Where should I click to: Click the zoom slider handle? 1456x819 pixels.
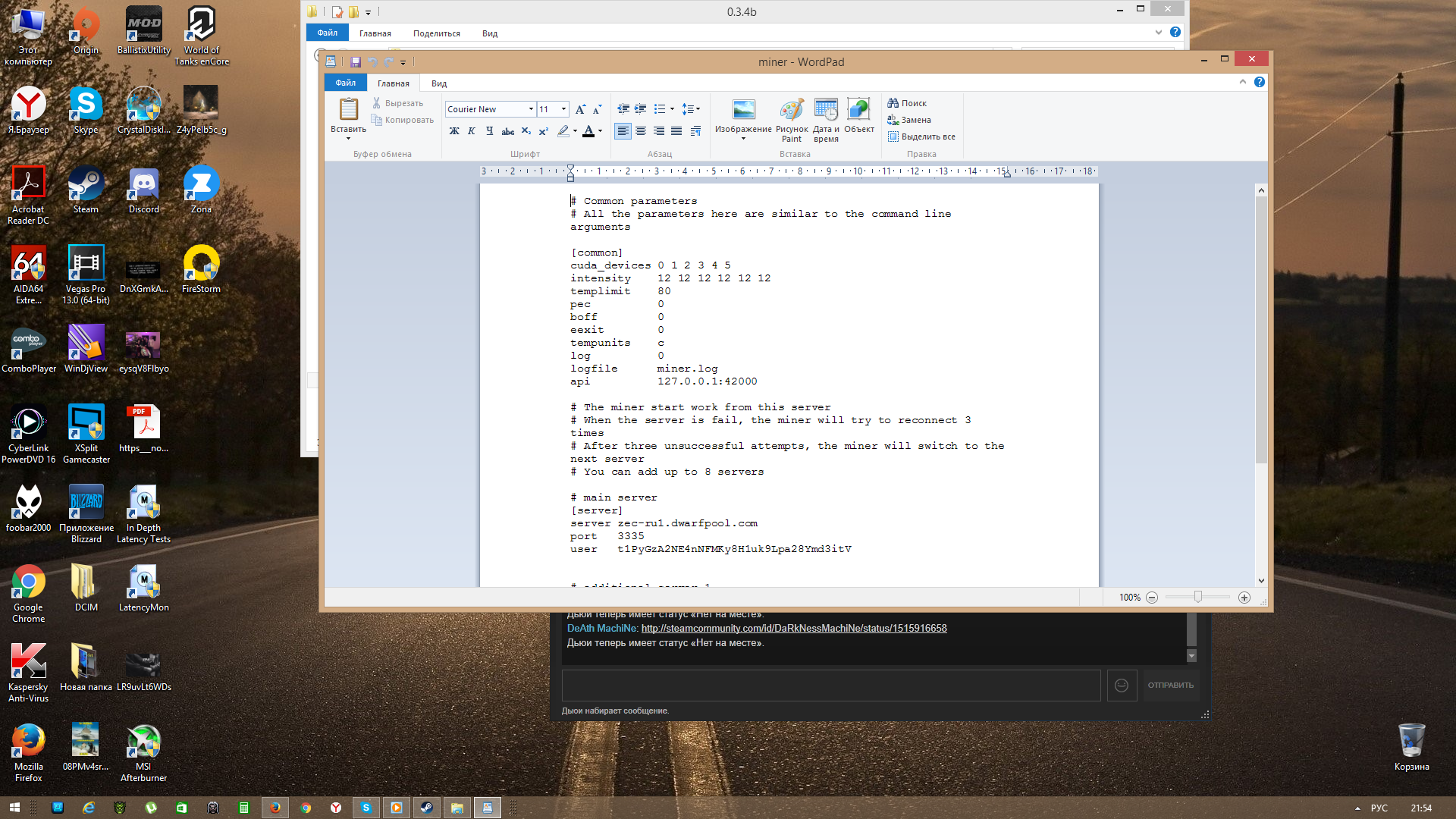click(1198, 598)
